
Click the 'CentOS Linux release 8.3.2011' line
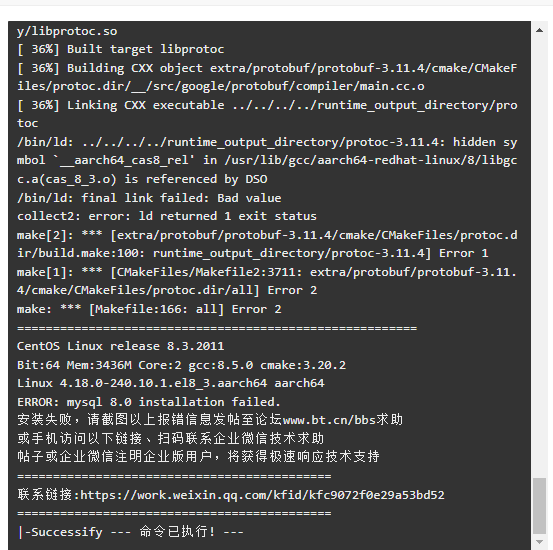(x=120, y=346)
